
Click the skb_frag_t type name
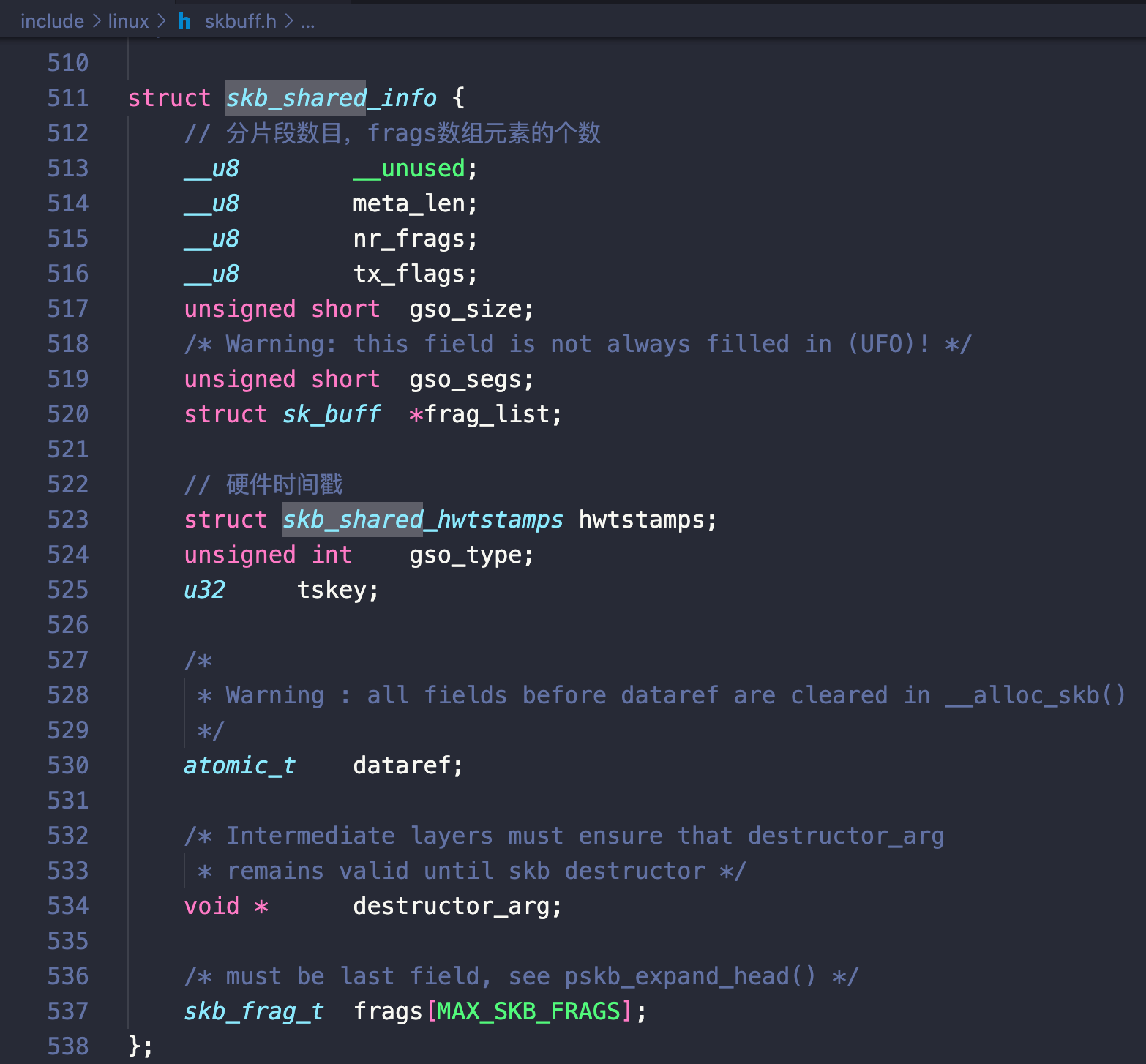tap(254, 1011)
